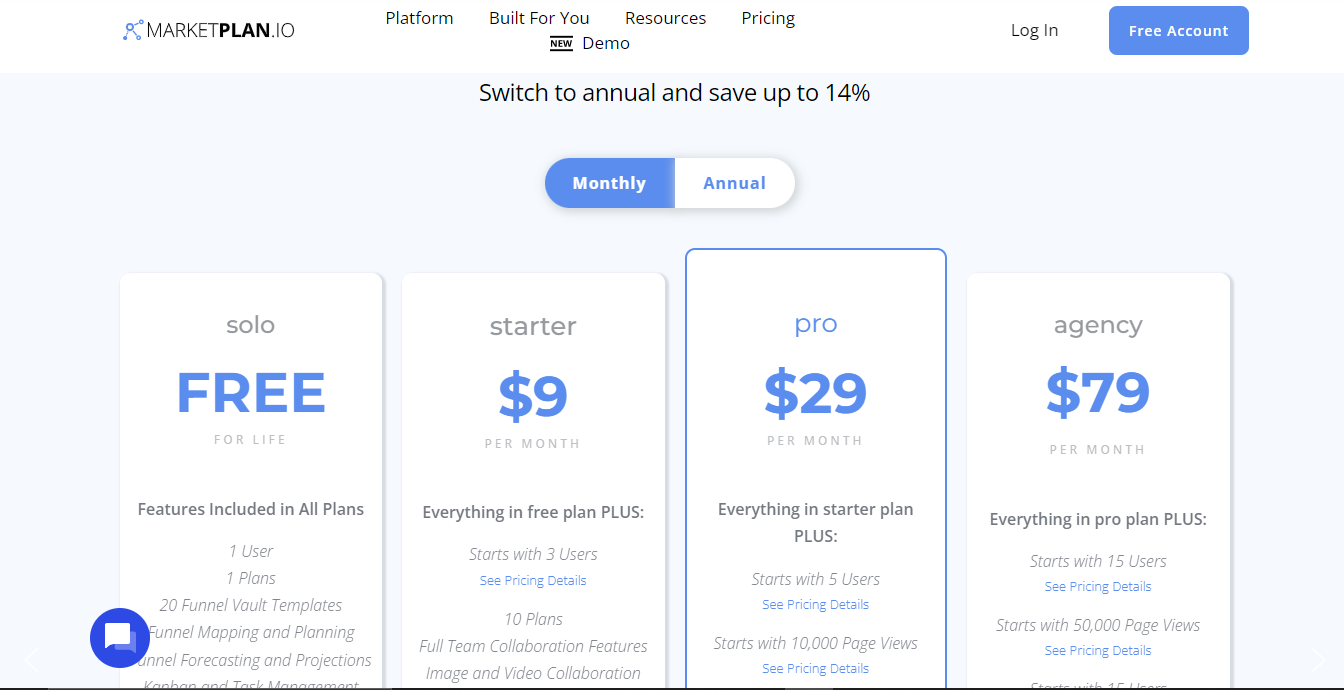
Task: See Pricing Details under 50,000 Page Views
Action: point(1098,651)
